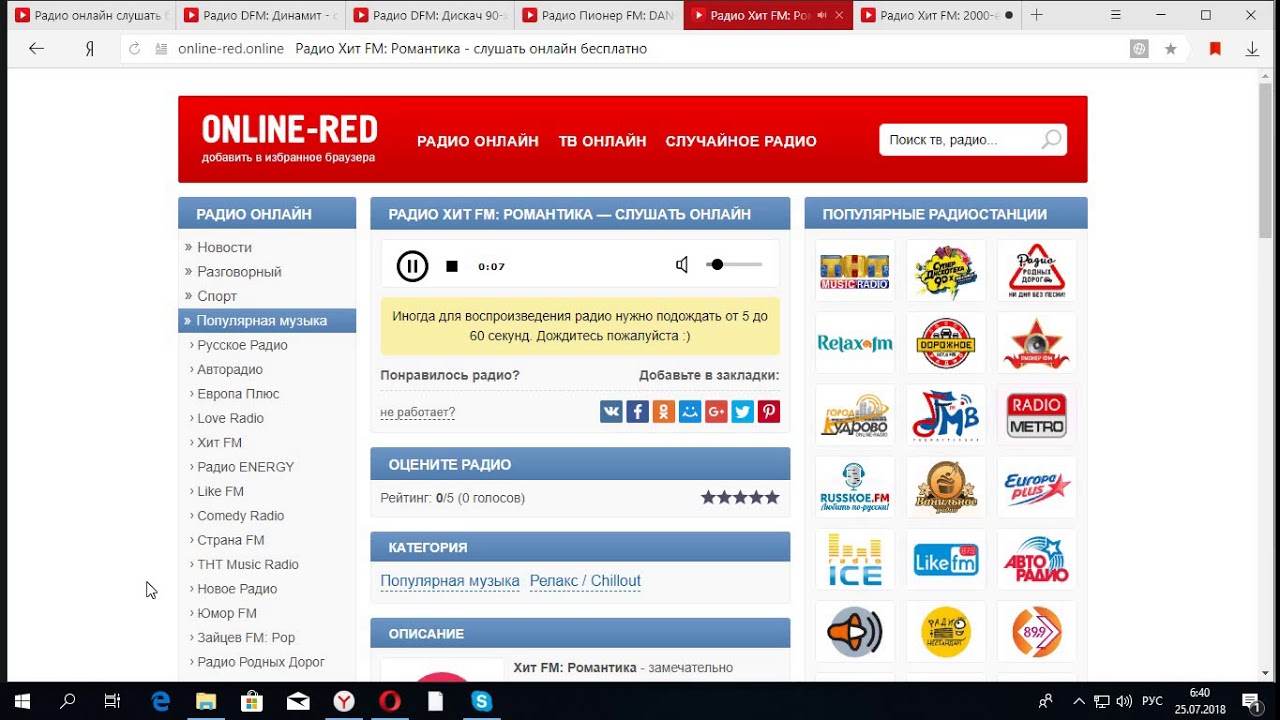
Task: Open Gorod Kudrovo station logo
Action: pyautogui.click(x=854, y=415)
